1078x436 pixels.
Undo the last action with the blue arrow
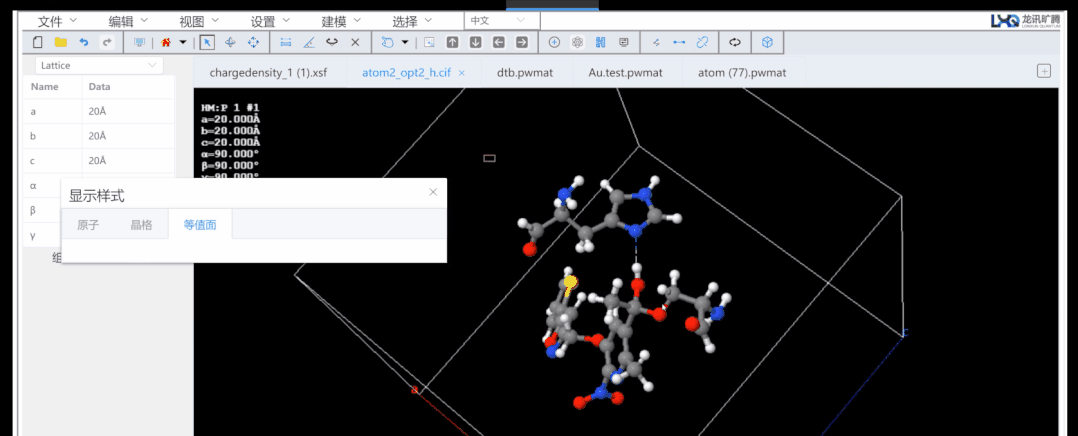tap(83, 43)
